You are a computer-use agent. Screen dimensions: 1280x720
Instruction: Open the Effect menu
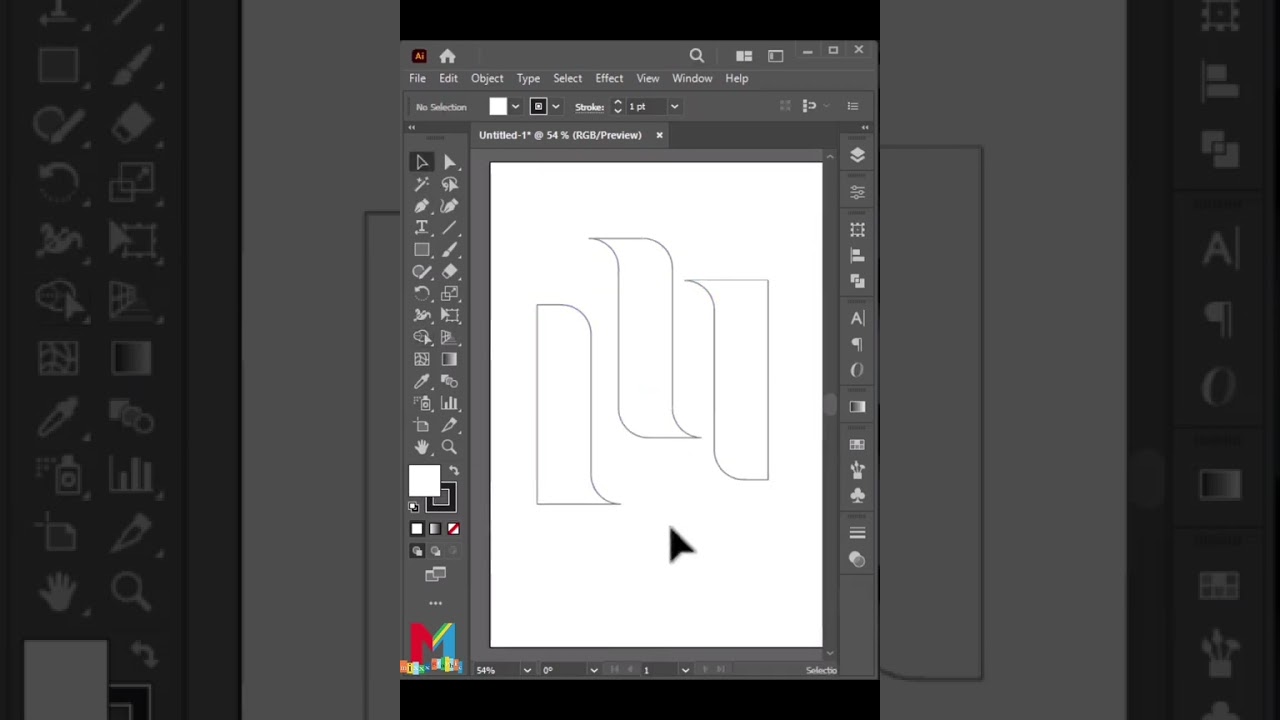click(x=609, y=78)
